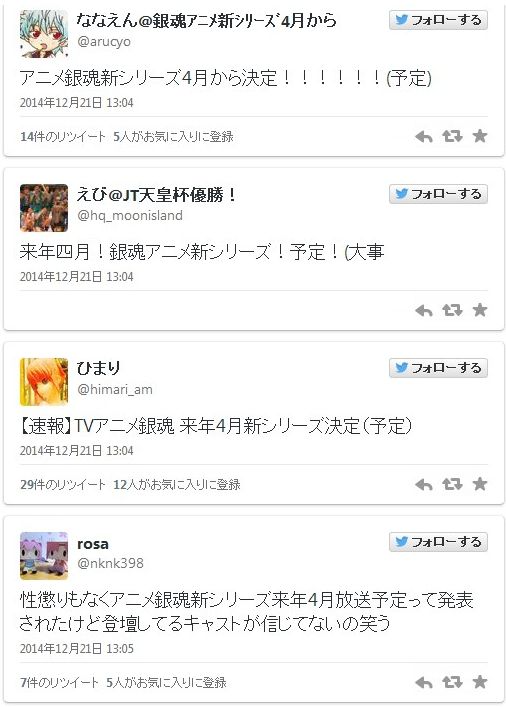Favorite the @himari_am tweet with star
Screen dimensions: 506x707
point(480,484)
